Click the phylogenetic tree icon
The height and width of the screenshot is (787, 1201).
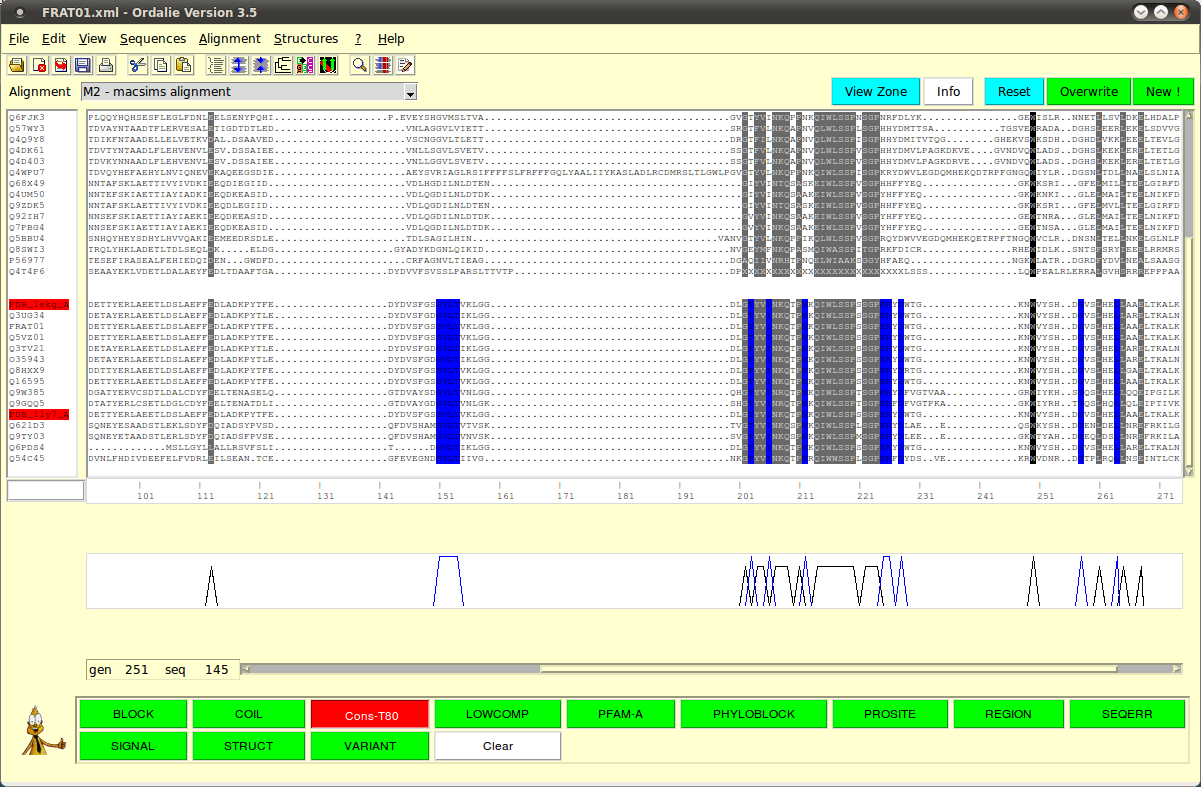283,65
